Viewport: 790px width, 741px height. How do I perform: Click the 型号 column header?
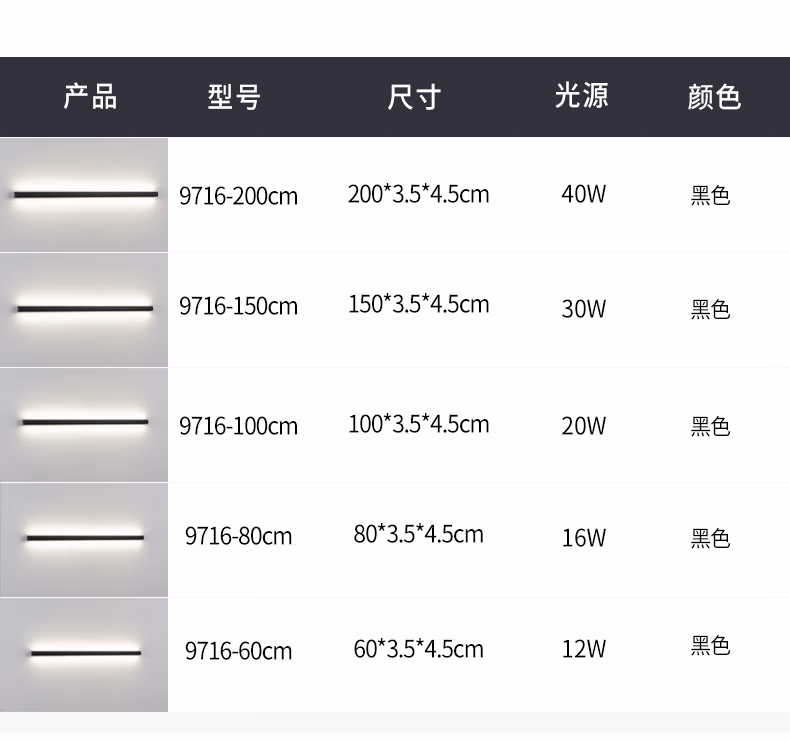[234, 97]
